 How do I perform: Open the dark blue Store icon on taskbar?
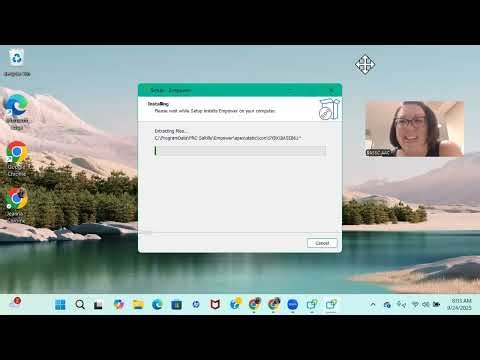176,304
